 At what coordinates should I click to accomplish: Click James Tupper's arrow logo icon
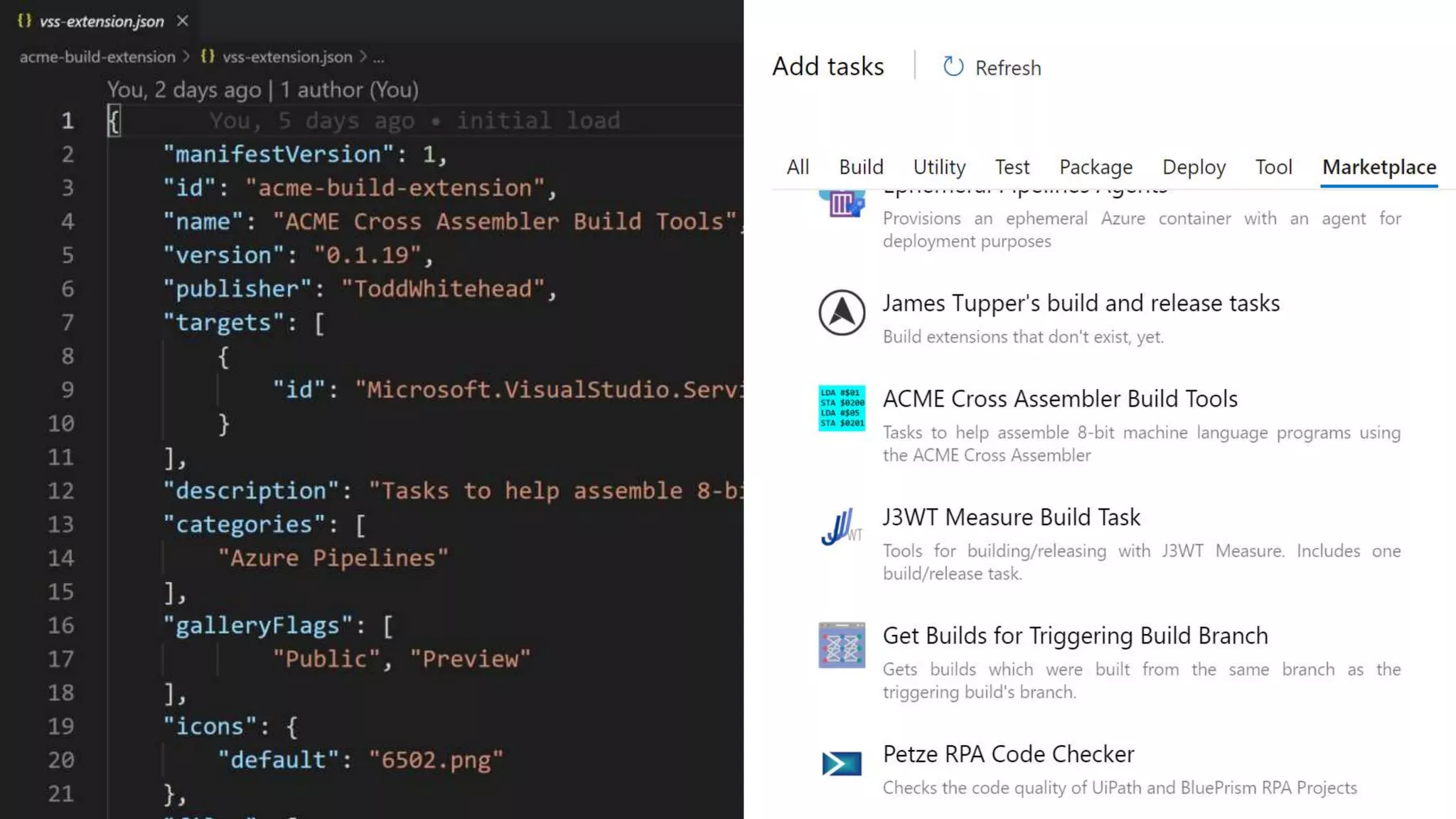pos(842,313)
